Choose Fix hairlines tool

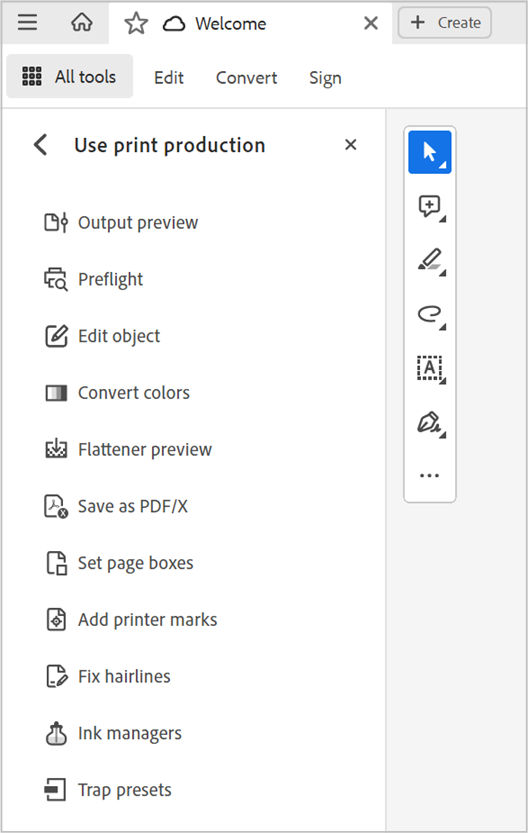[x=124, y=677]
